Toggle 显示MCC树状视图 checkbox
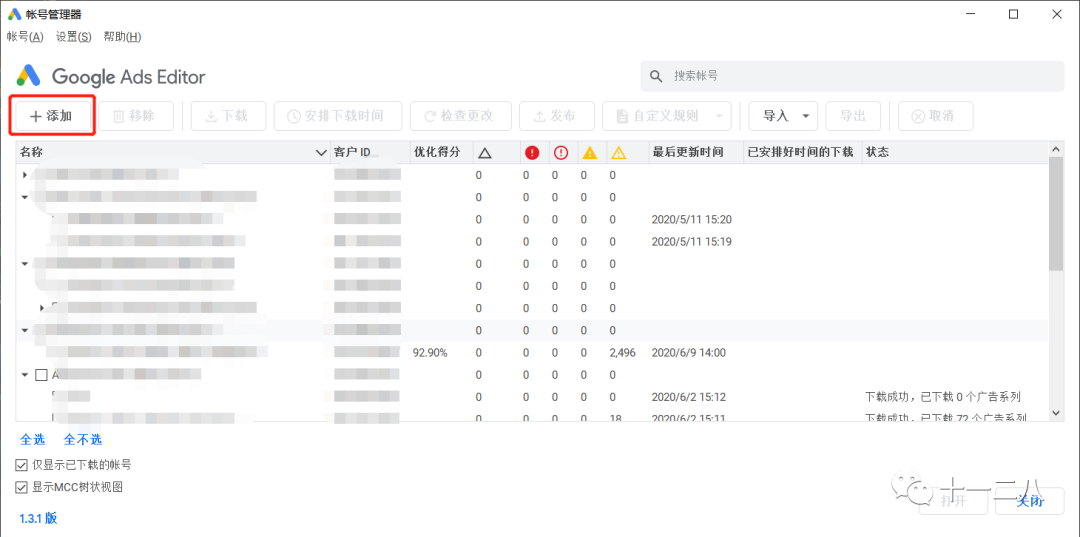This screenshot has height=537, width=1080. (21, 487)
